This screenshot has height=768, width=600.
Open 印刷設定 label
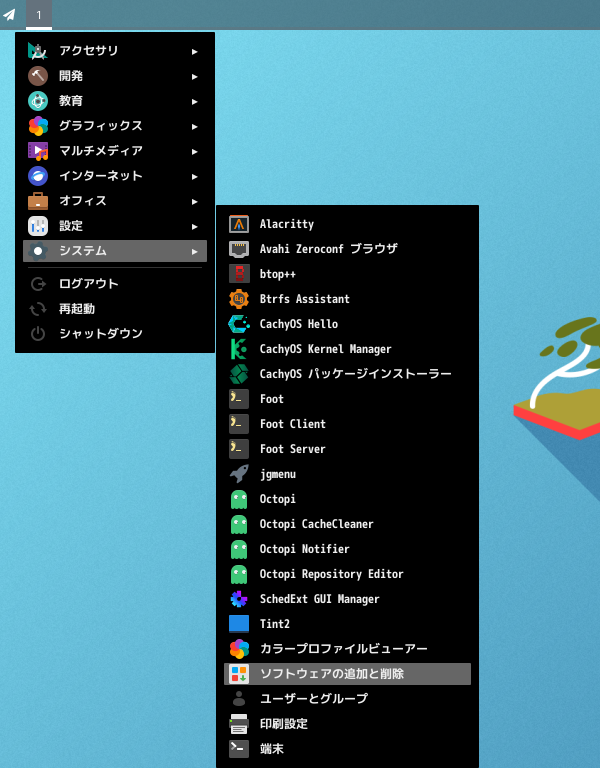coord(284,723)
